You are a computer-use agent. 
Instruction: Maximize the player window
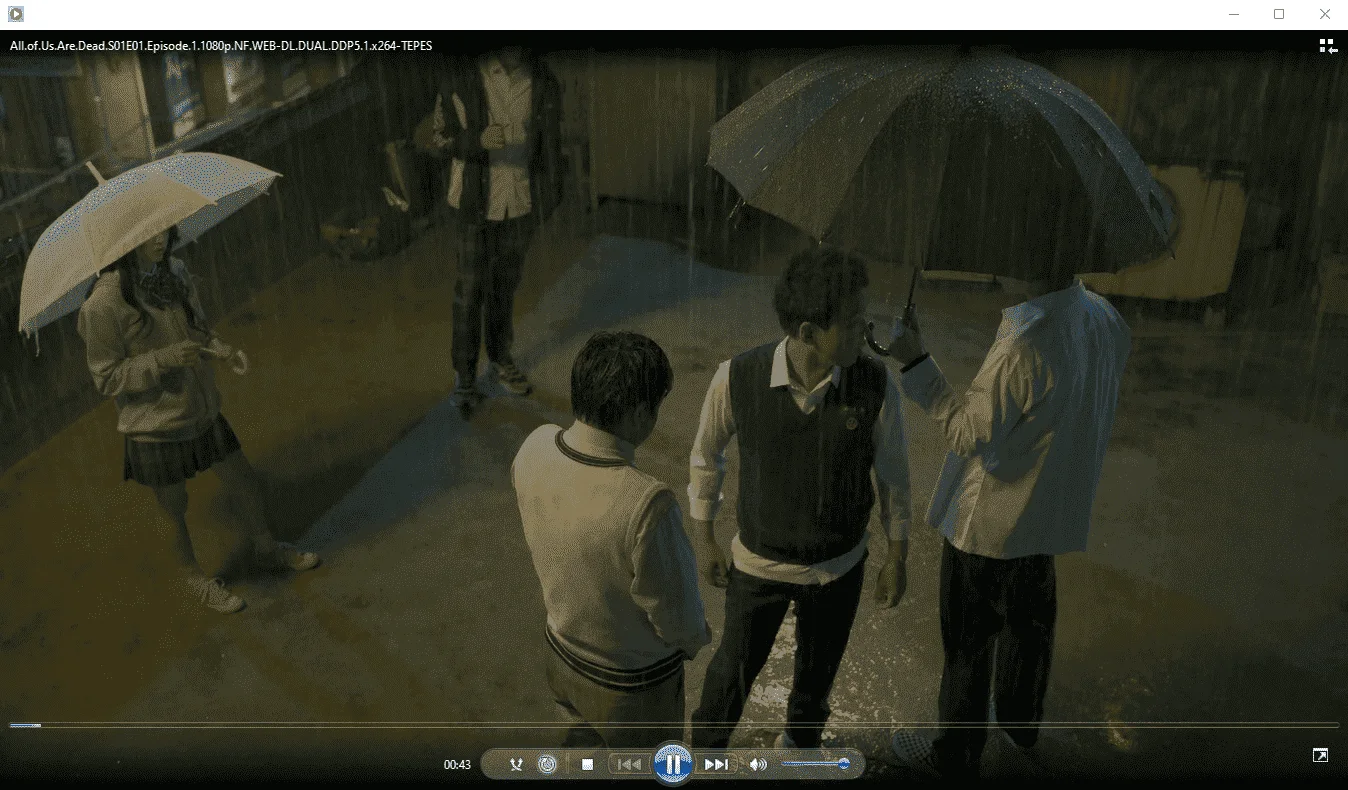[x=1279, y=14]
